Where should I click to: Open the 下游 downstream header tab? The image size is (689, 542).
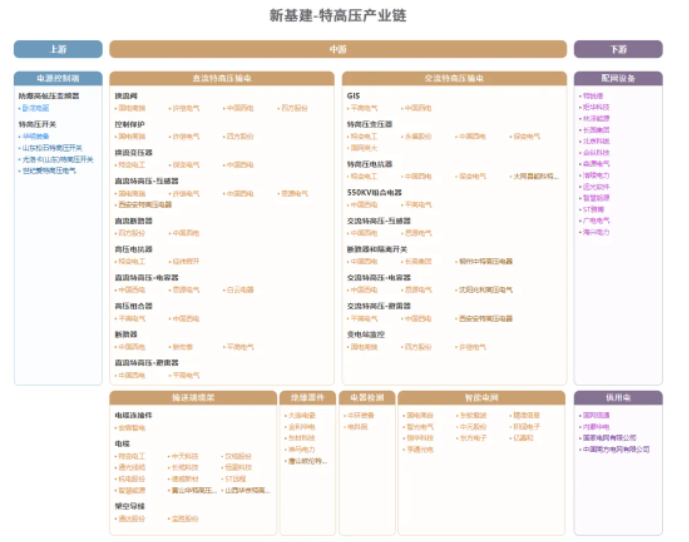[x=617, y=49]
